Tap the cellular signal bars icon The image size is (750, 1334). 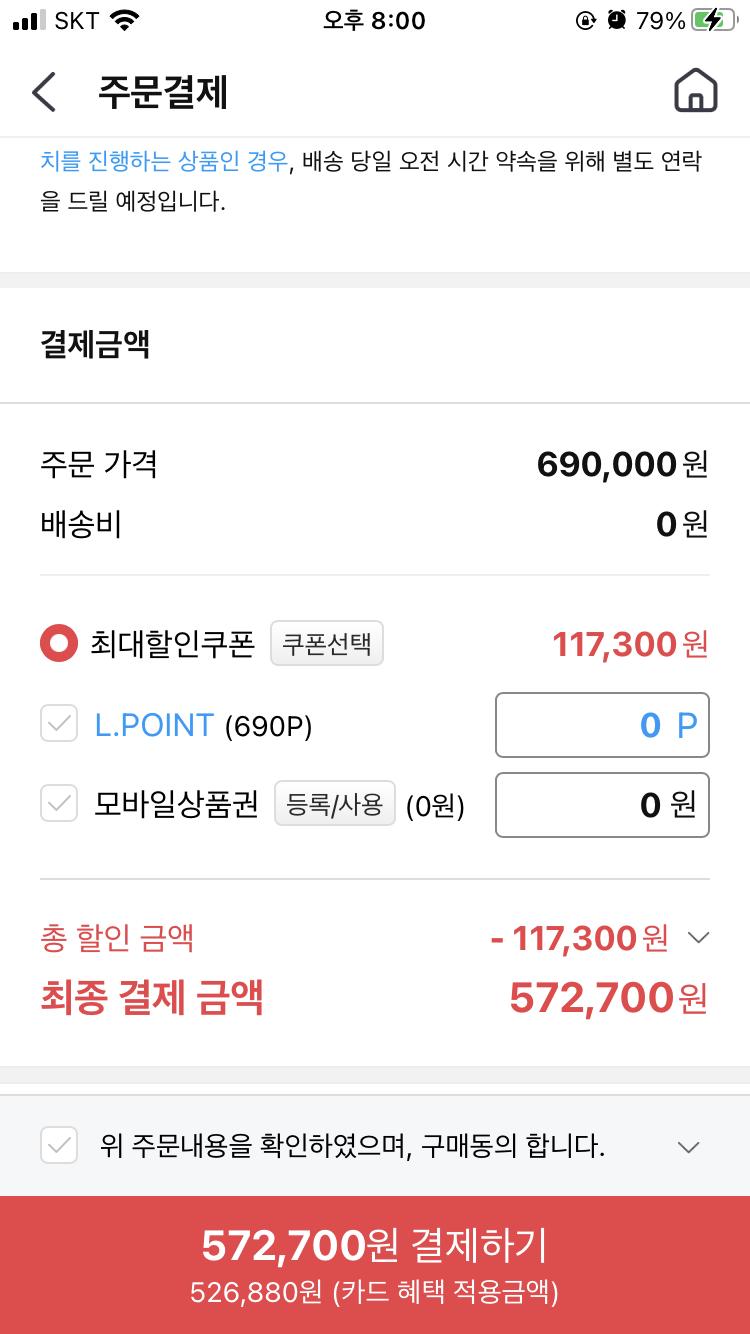pos(30,20)
